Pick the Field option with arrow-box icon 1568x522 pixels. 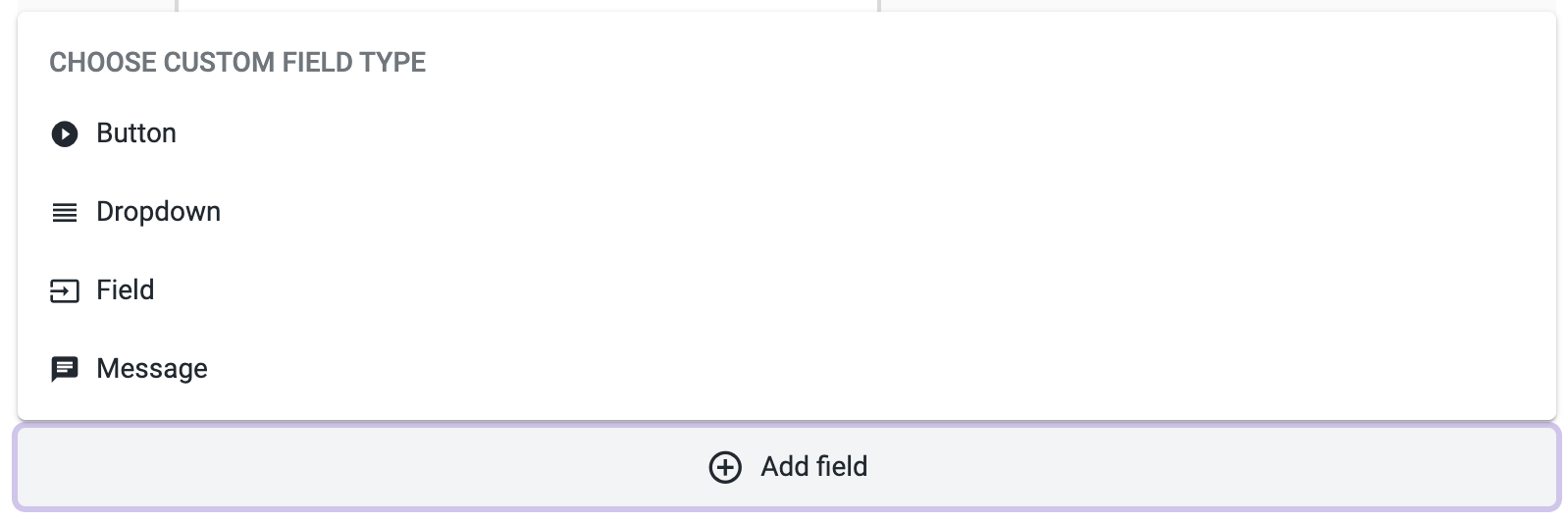click(x=787, y=290)
